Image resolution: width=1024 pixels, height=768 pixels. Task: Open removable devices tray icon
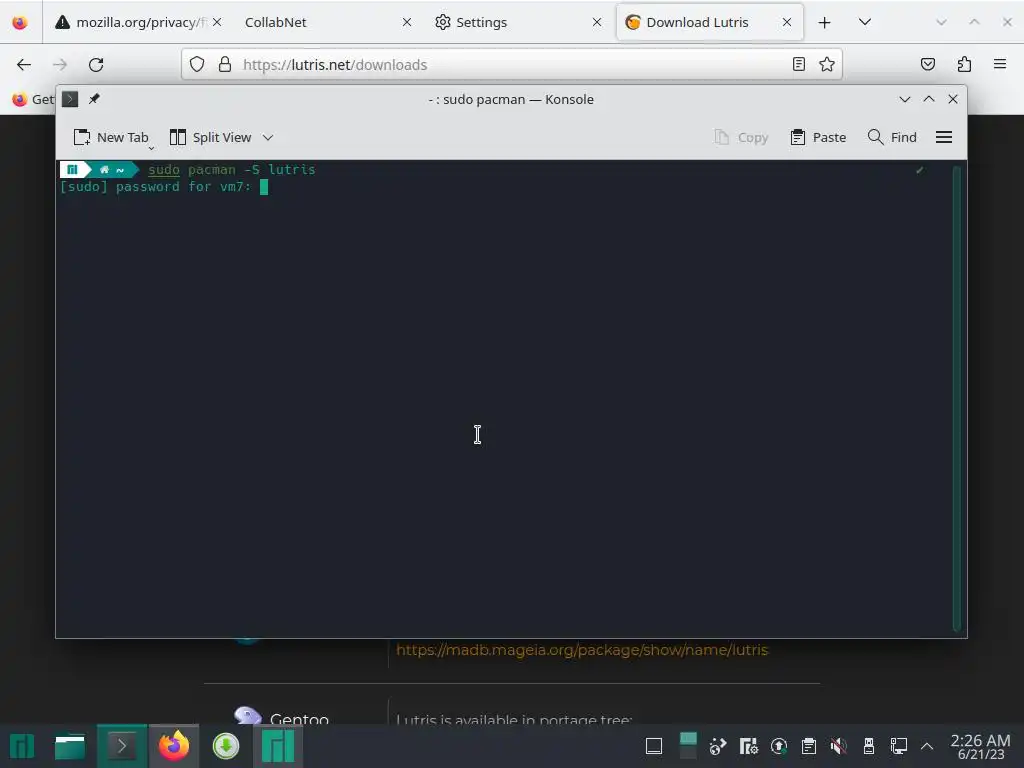point(869,746)
